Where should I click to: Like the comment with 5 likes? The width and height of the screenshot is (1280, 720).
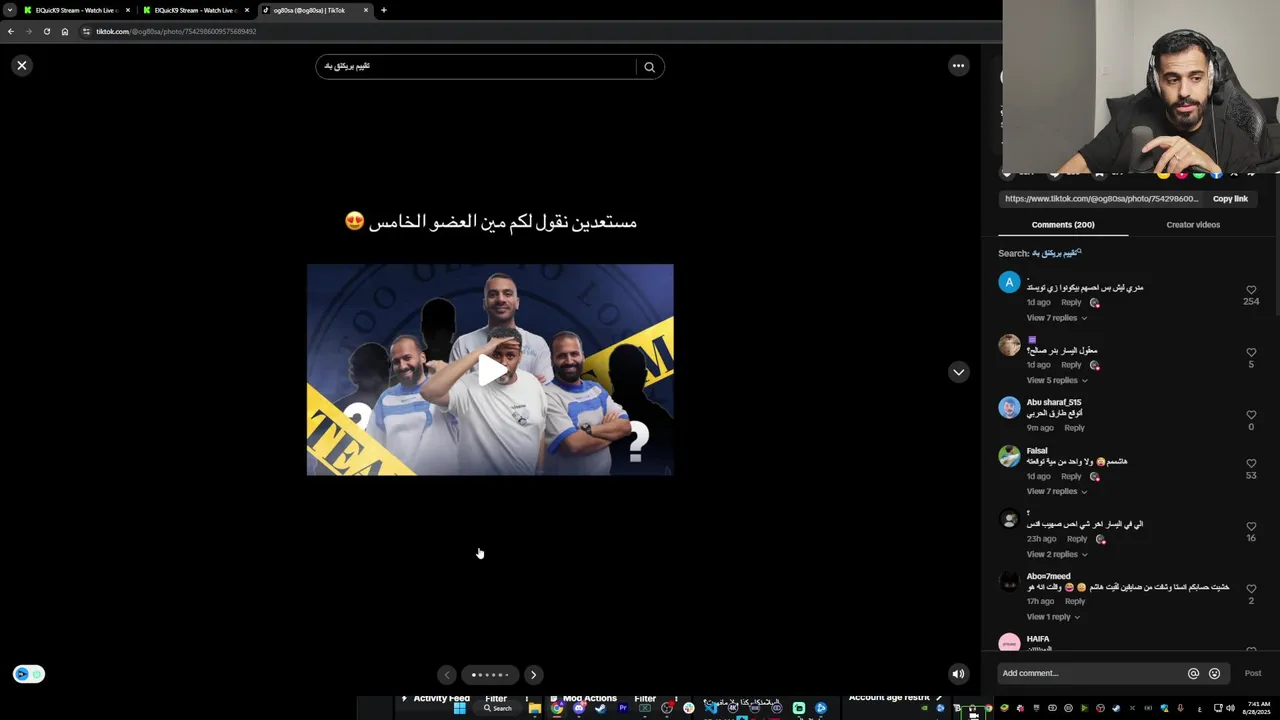pyautogui.click(x=1251, y=353)
